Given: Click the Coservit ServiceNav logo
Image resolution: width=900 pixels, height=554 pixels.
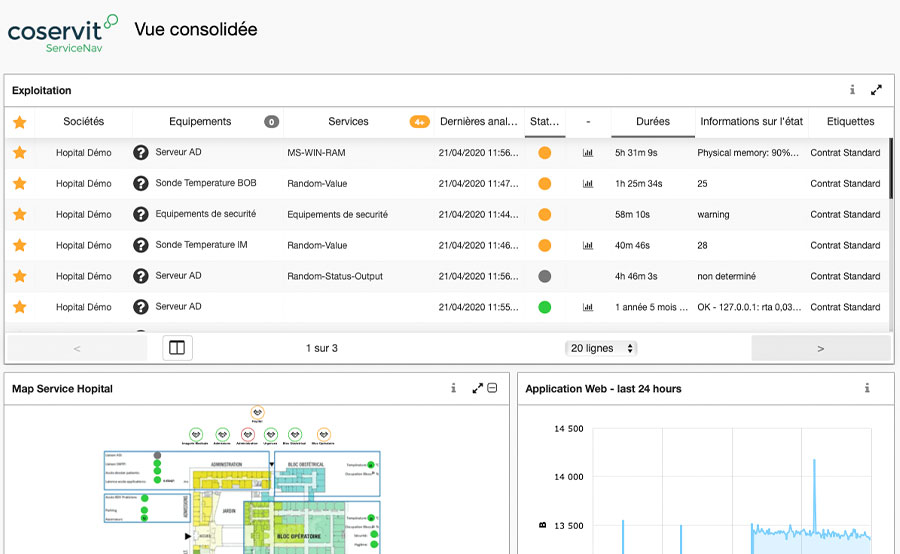Looking at the screenshot, I should (63, 33).
